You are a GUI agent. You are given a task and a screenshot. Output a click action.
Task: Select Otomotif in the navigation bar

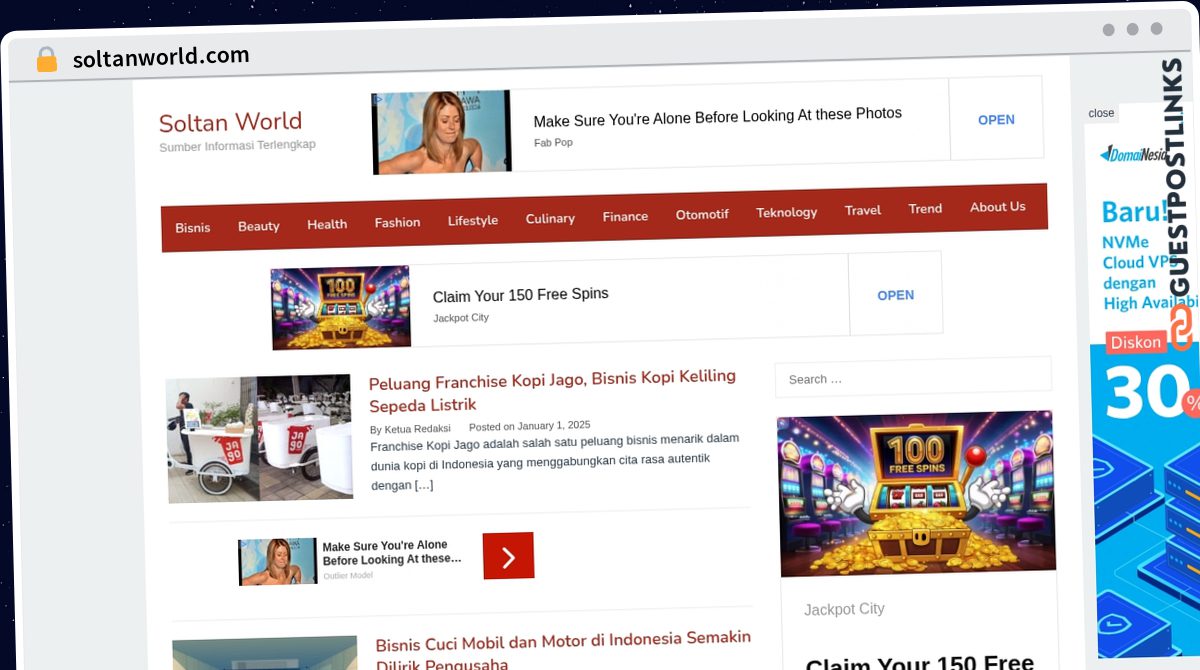tap(702, 214)
